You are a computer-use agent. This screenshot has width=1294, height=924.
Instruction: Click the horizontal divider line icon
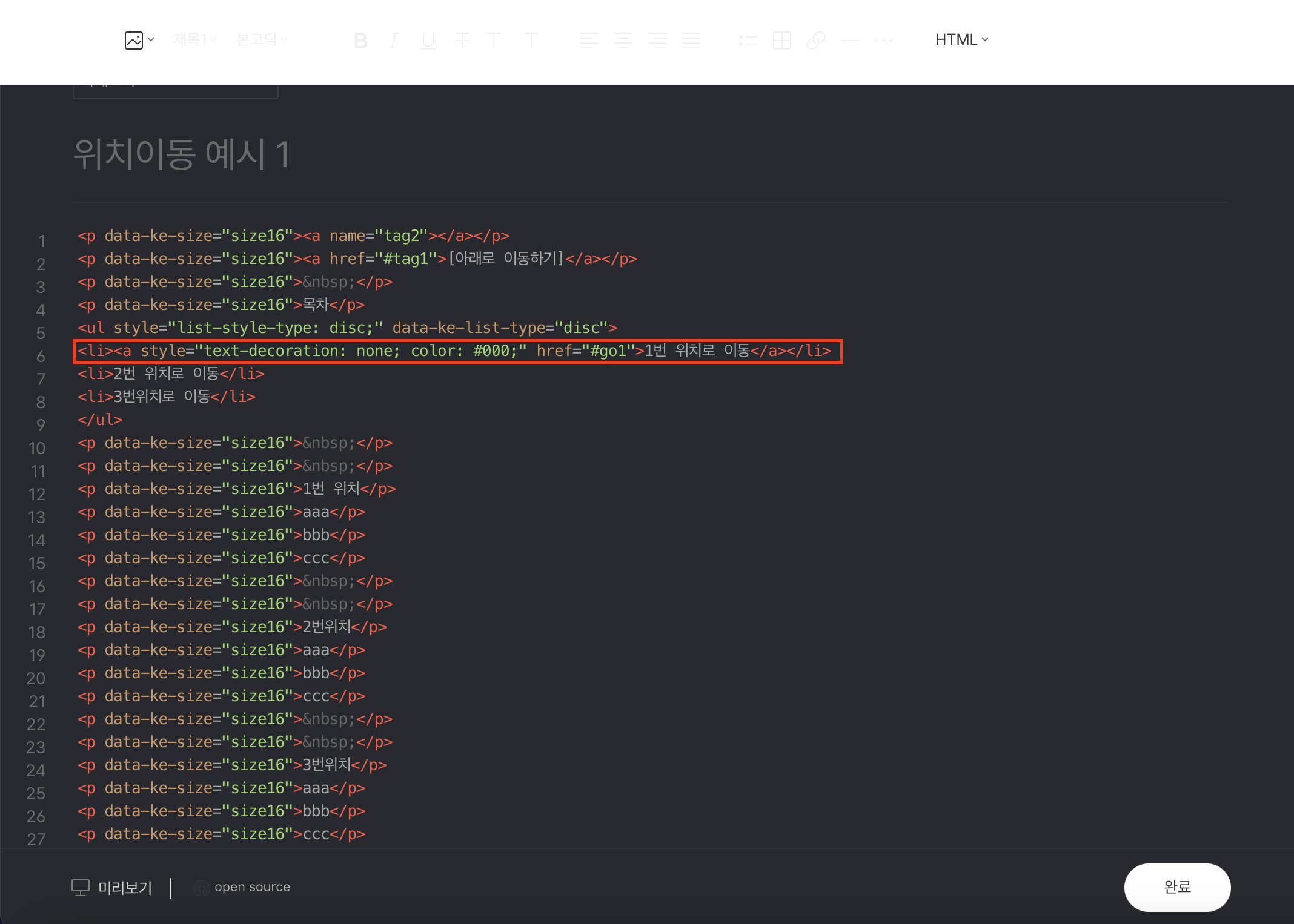[x=849, y=41]
